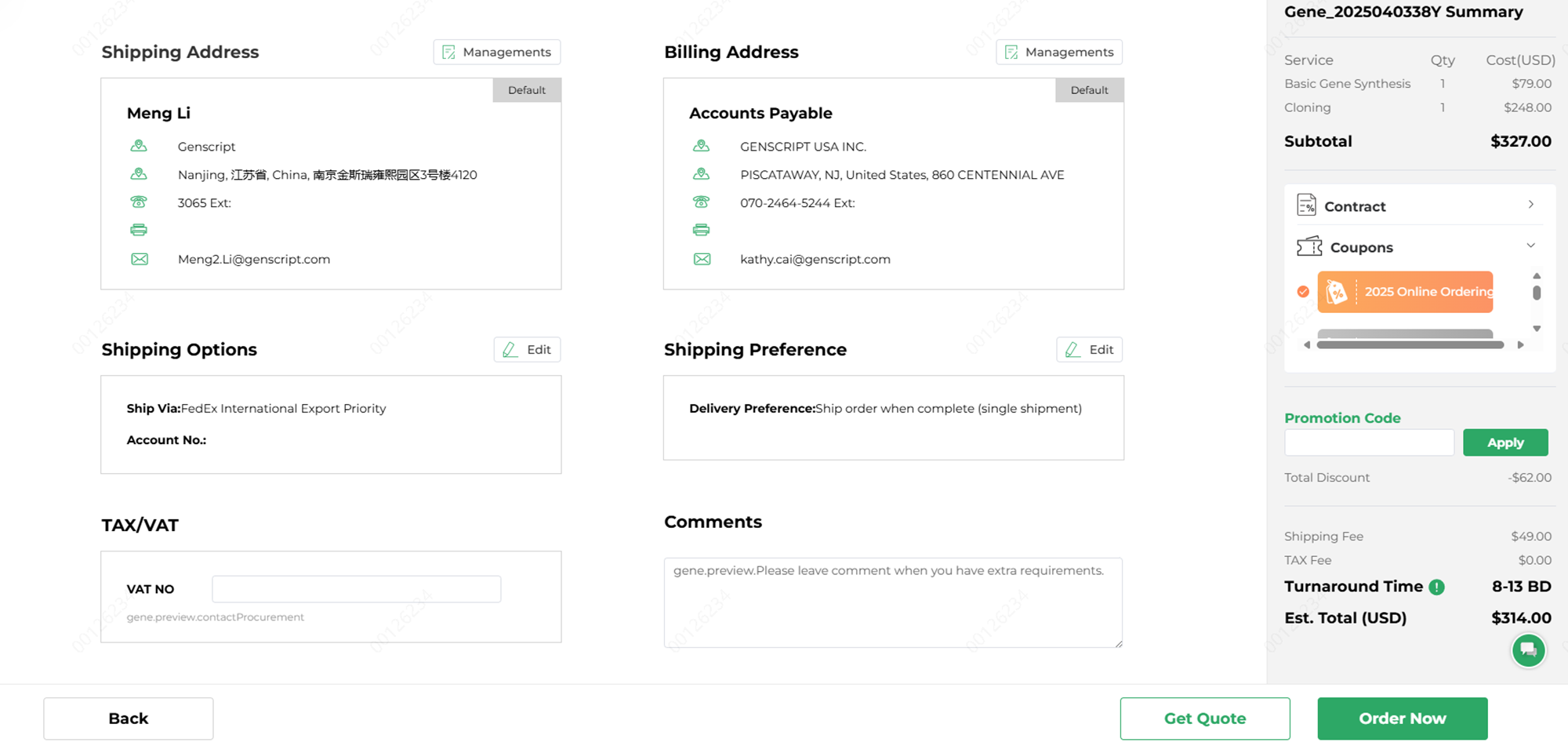The width and height of the screenshot is (1568, 746).
Task: Uncheck the 2025 Online Ordering coupon checkmark
Action: coord(1303,292)
